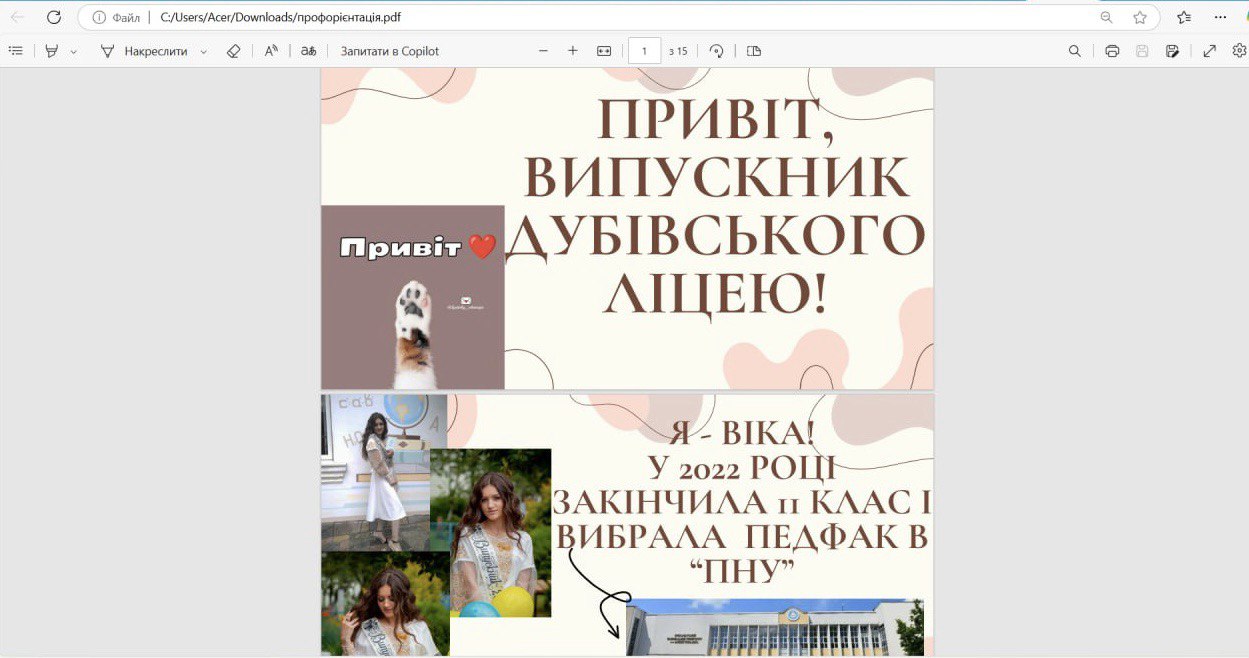Open the table of contents sidebar

[x=15, y=51]
